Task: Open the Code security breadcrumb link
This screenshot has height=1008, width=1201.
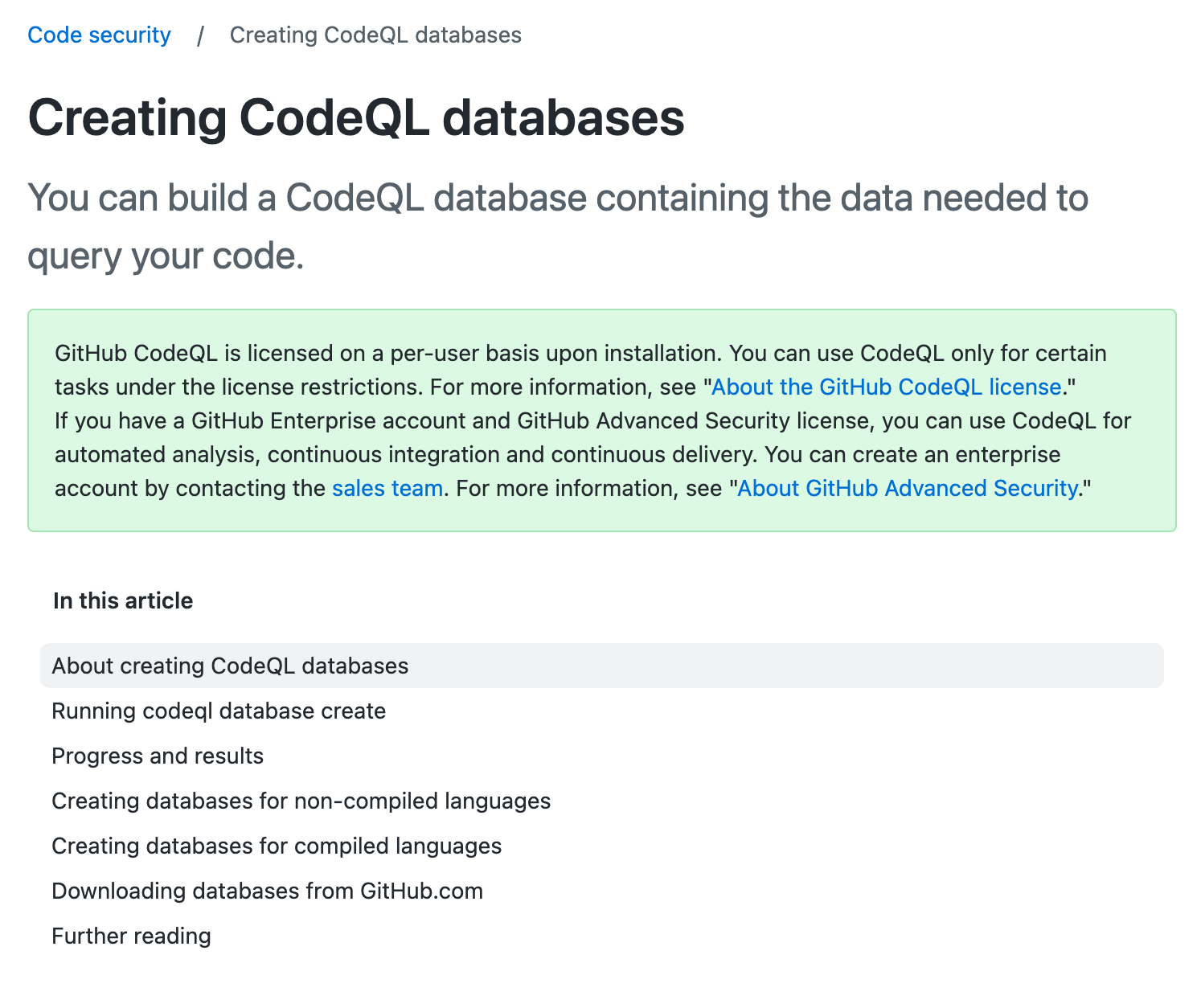Action: [x=99, y=35]
